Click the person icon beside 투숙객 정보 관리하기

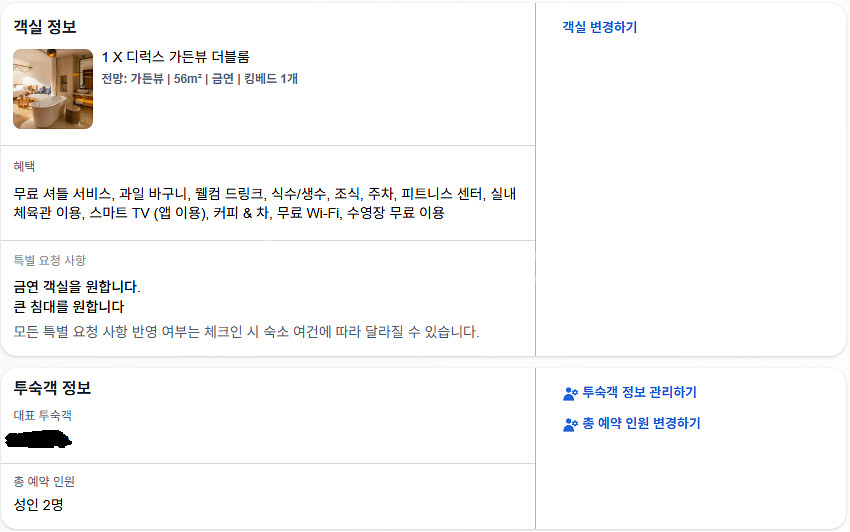(x=571, y=393)
